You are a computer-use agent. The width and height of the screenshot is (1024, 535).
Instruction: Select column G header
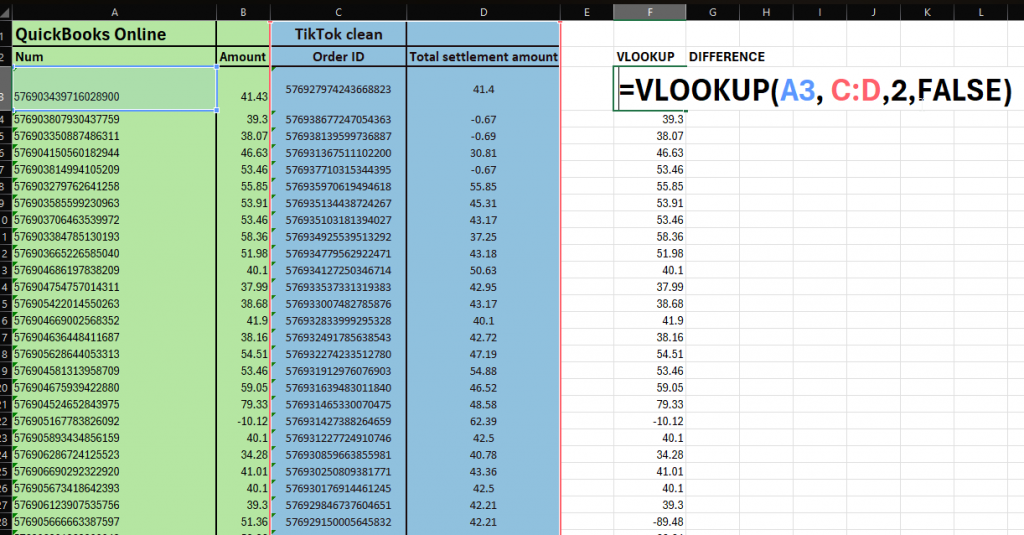(x=712, y=11)
